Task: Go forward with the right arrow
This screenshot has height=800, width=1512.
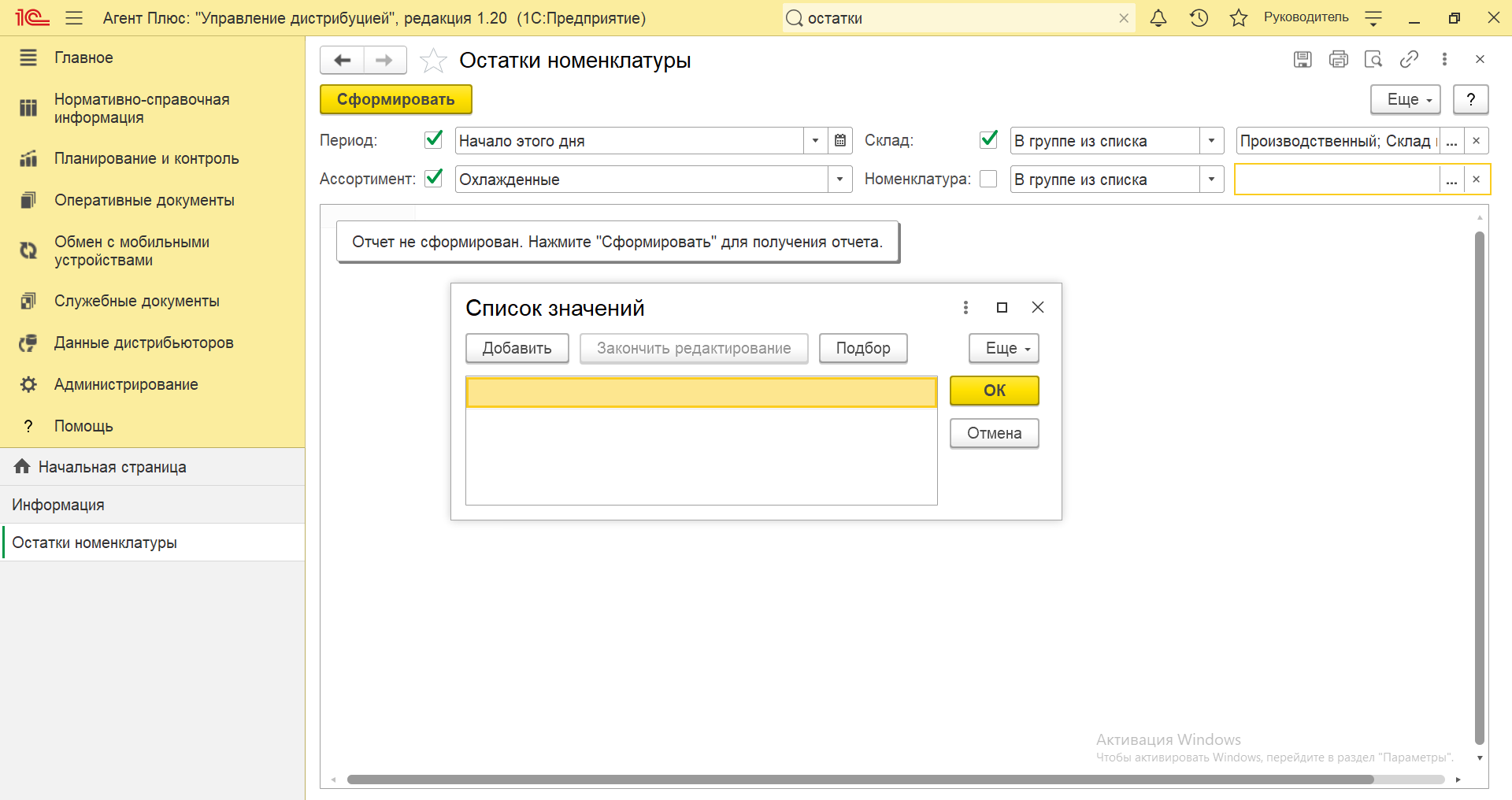Action: pyautogui.click(x=384, y=60)
